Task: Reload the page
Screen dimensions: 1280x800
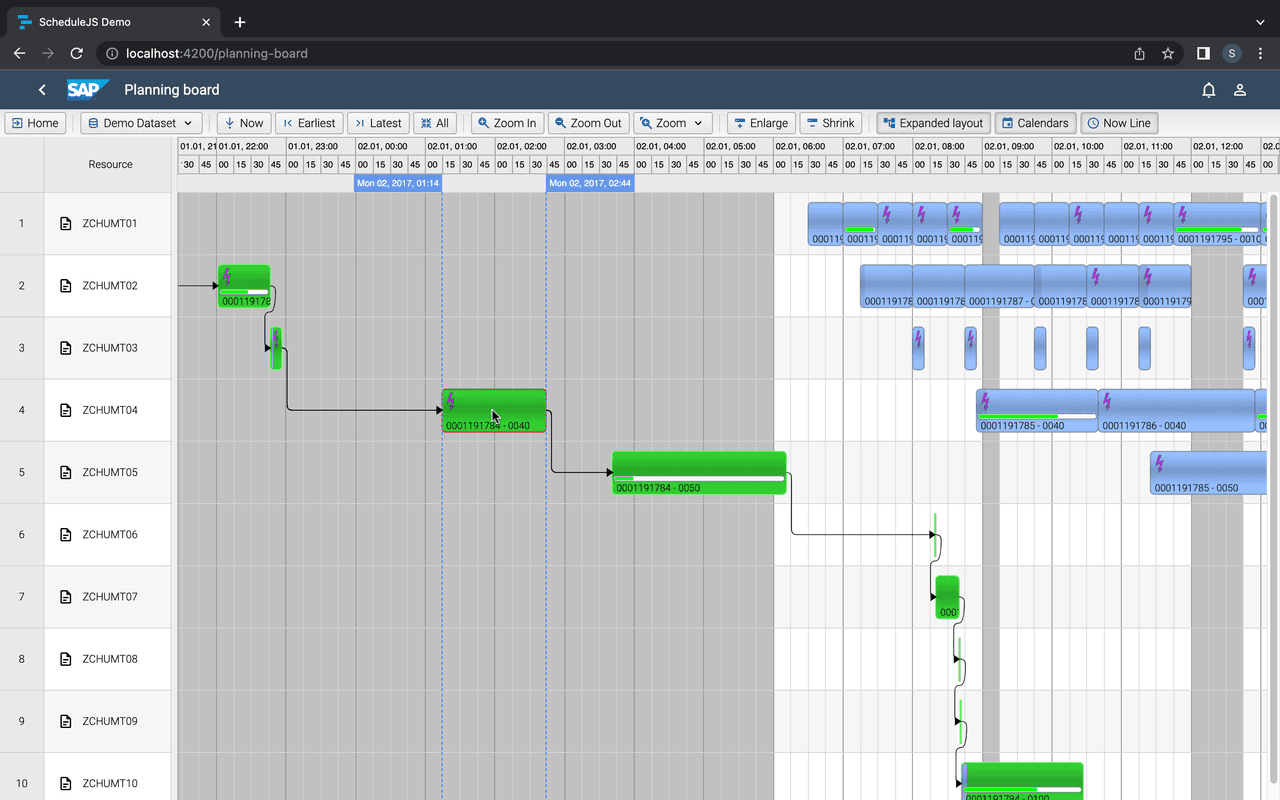Action: [77, 54]
